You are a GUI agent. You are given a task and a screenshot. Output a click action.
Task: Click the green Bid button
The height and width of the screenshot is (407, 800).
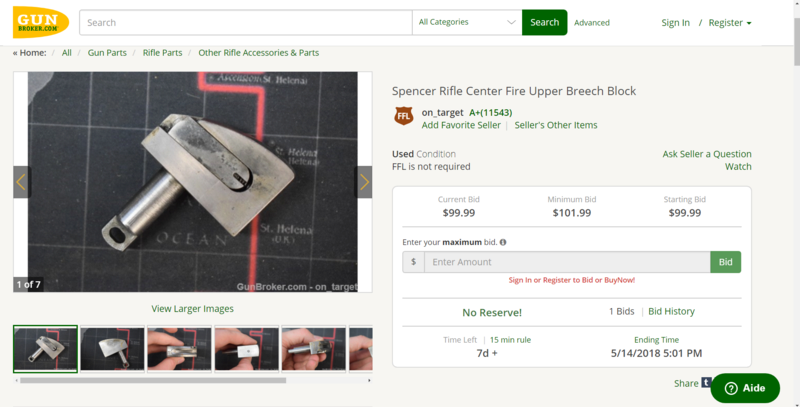(726, 262)
